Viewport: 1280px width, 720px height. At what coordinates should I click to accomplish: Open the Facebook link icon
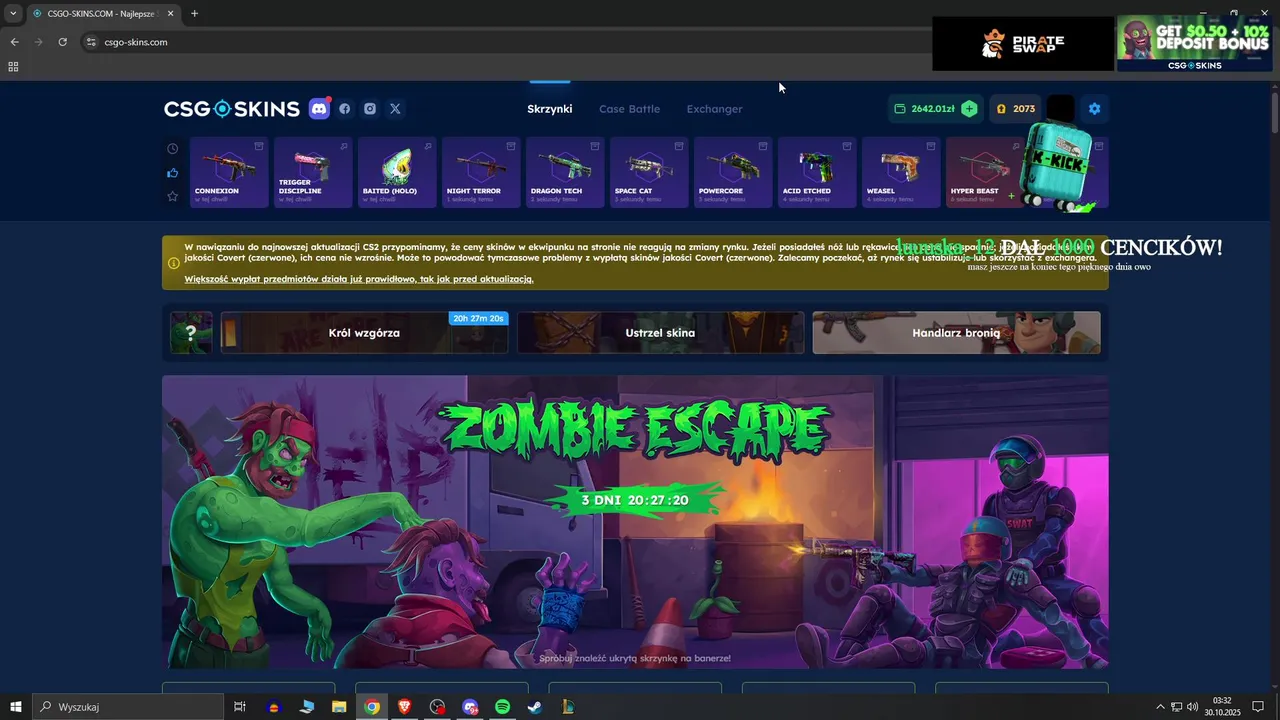pyautogui.click(x=345, y=109)
